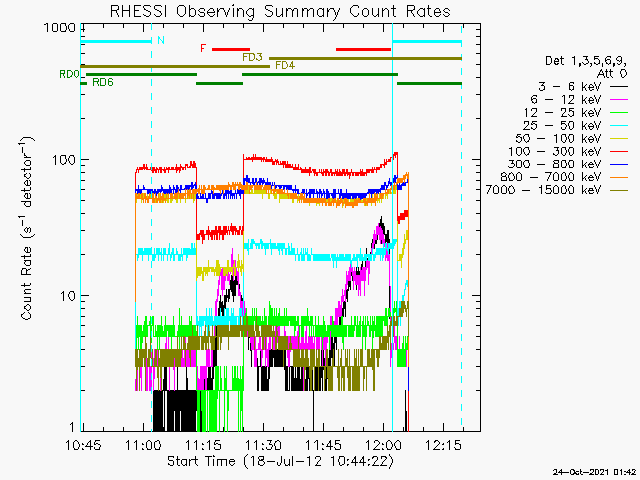Click the 10:45 time axis label
The image size is (640, 480).
(x=83, y=445)
